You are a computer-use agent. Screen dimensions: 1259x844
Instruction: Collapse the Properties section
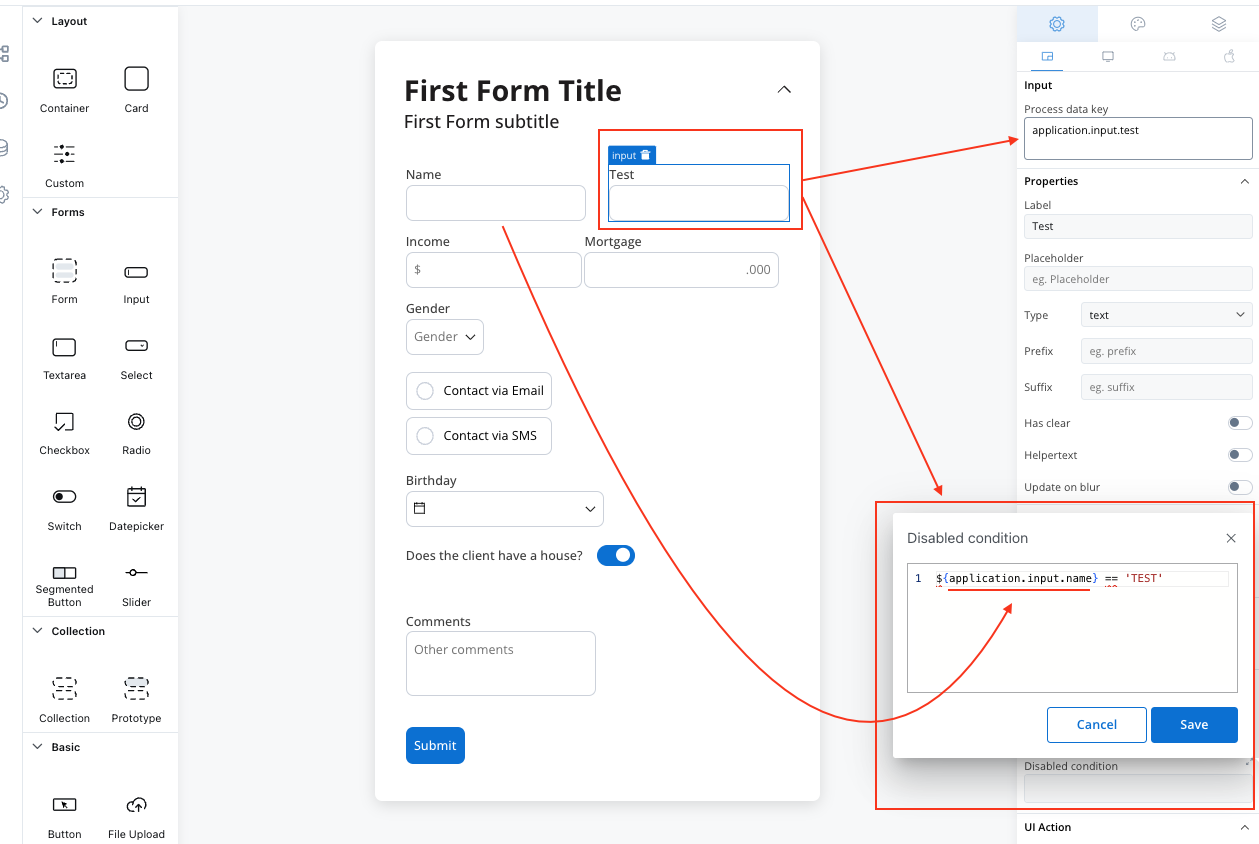click(x=1245, y=181)
